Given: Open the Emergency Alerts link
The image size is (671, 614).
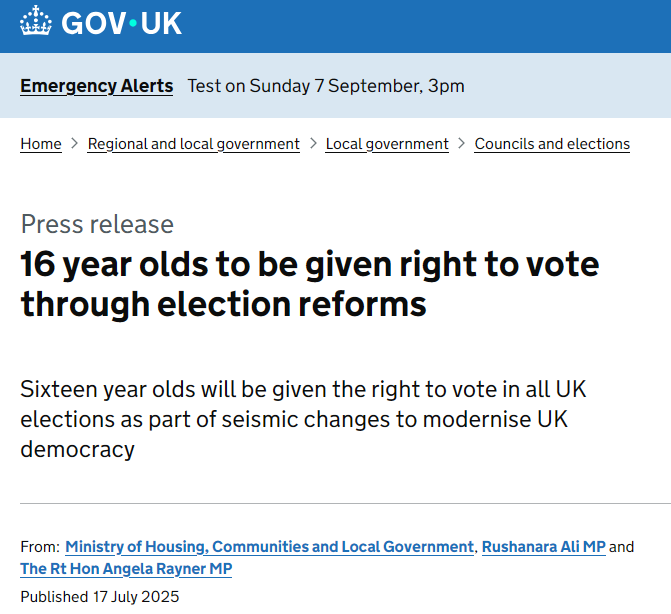Looking at the screenshot, I should point(96,86).
